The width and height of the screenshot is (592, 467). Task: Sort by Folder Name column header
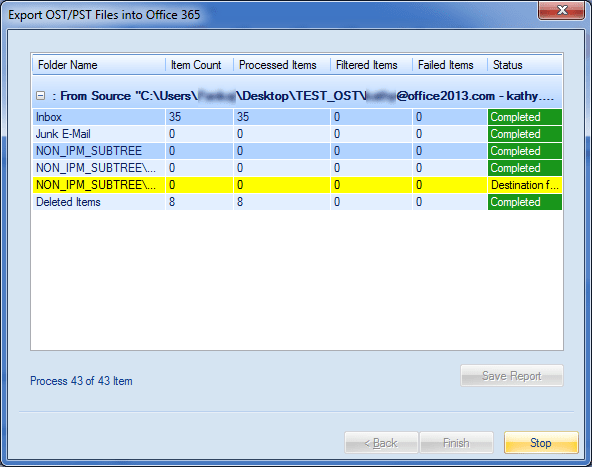99,65
